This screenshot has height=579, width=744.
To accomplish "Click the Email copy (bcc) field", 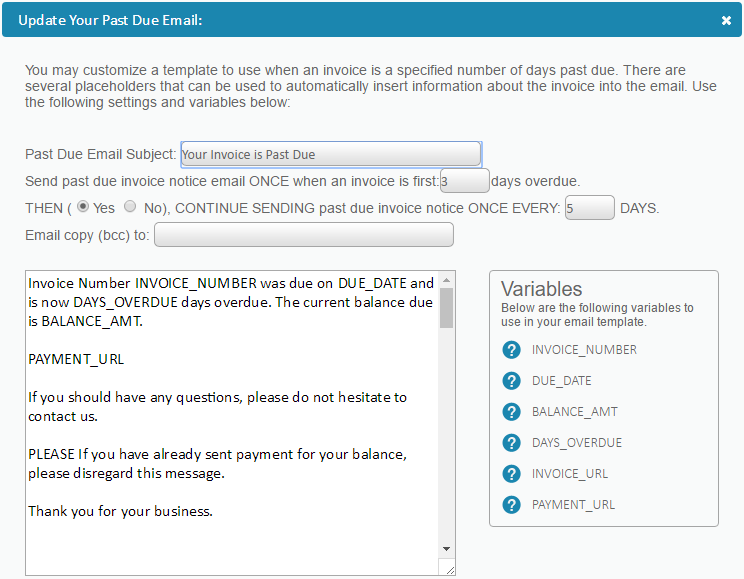I will pyautogui.click(x=303, y=235).
